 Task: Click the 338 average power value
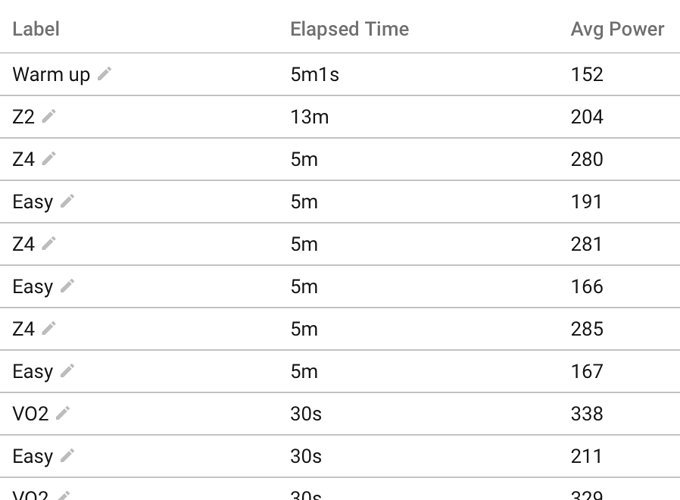[x=587, y=414]
